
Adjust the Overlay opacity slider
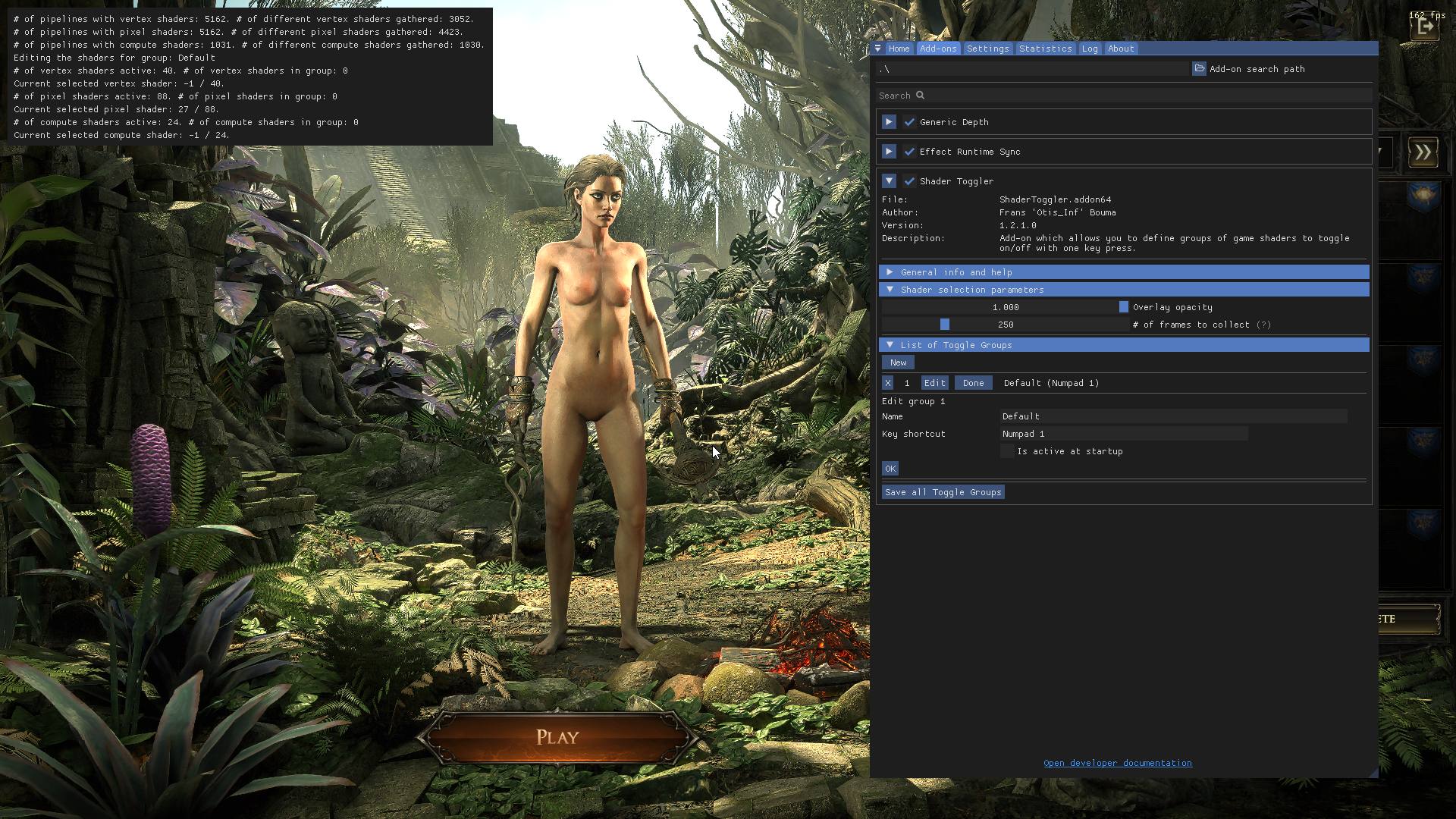point(1006,307)
